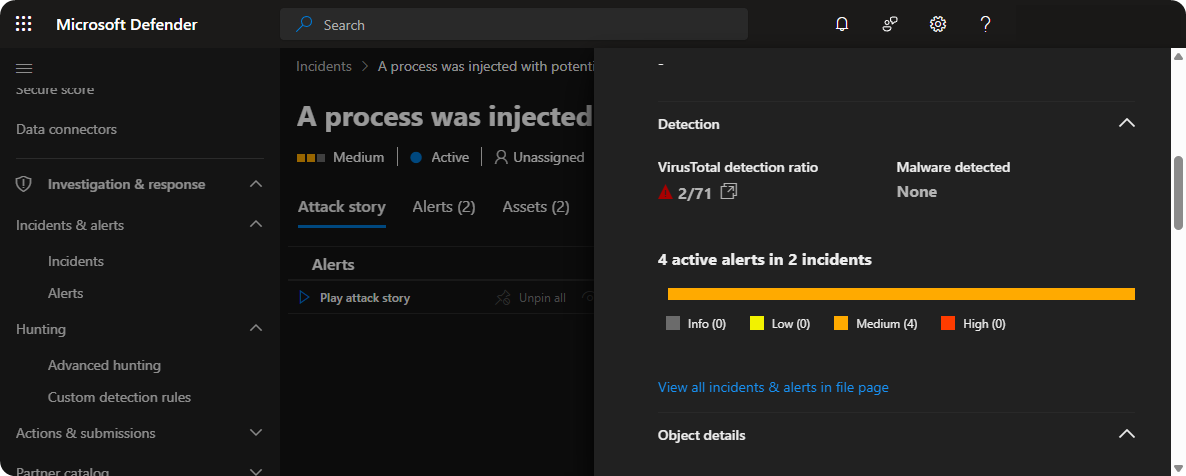Toggle the hamburger navigation menu
Viewport: 1186px width, 476px height.
click(25, 68)
